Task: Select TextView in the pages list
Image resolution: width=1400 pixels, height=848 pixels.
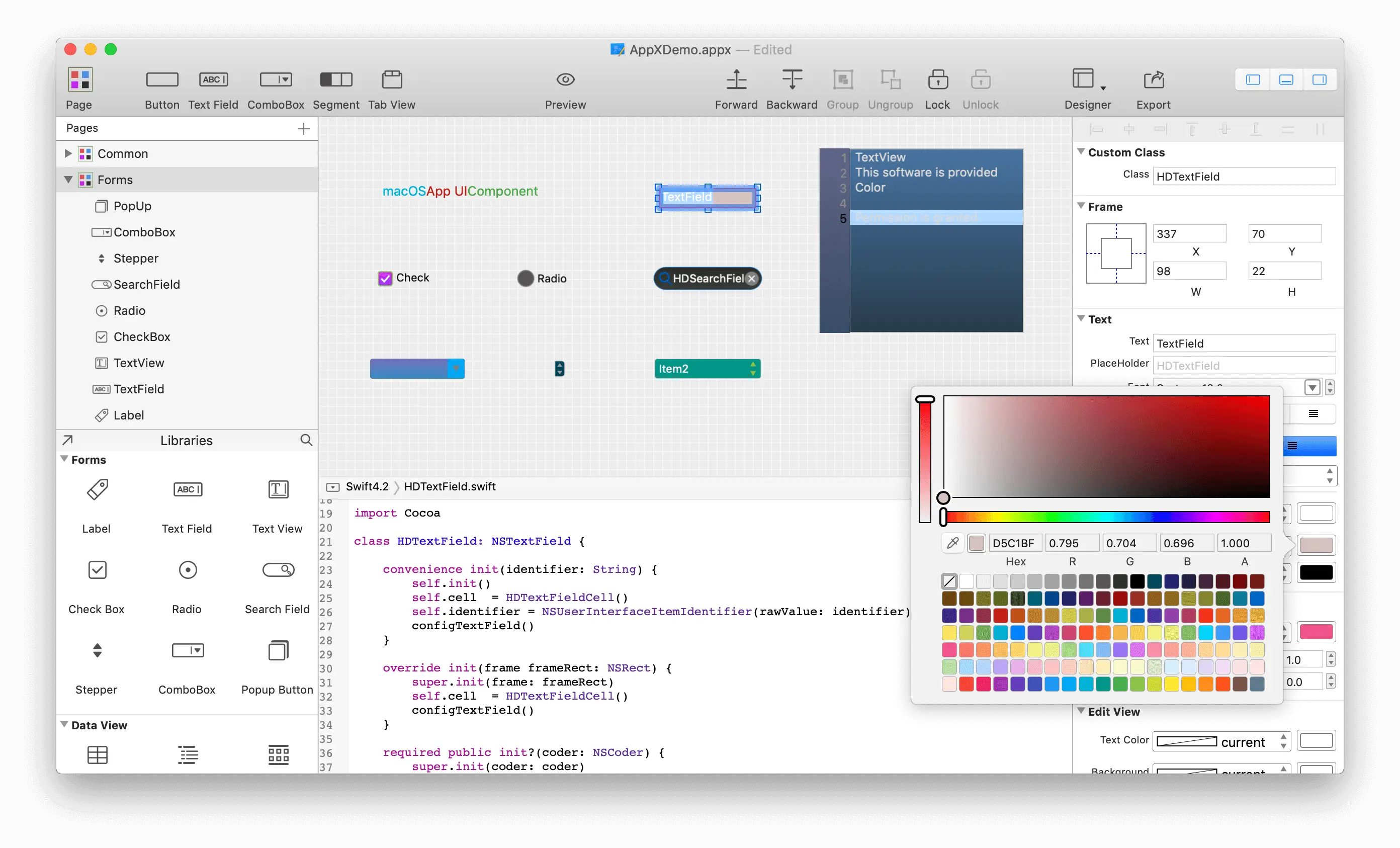Action: [139, 363]
